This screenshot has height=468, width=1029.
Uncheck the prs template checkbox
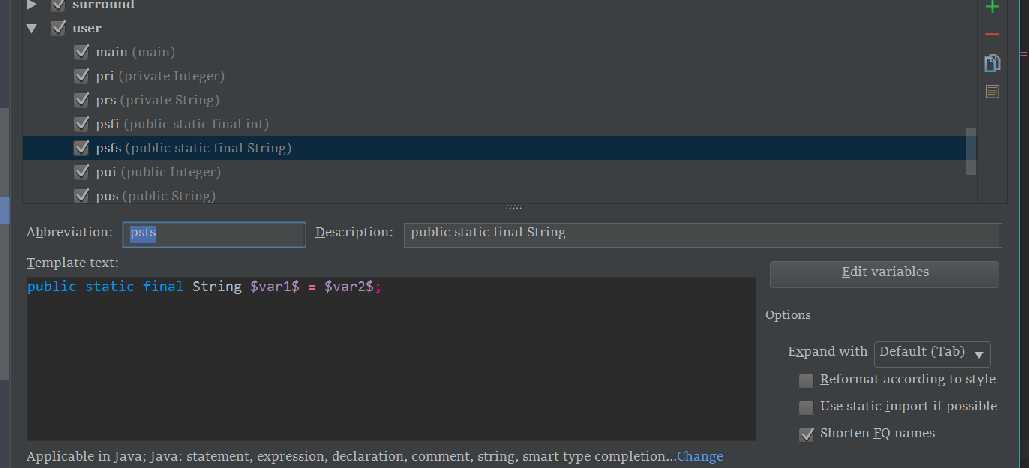point(81,100)
